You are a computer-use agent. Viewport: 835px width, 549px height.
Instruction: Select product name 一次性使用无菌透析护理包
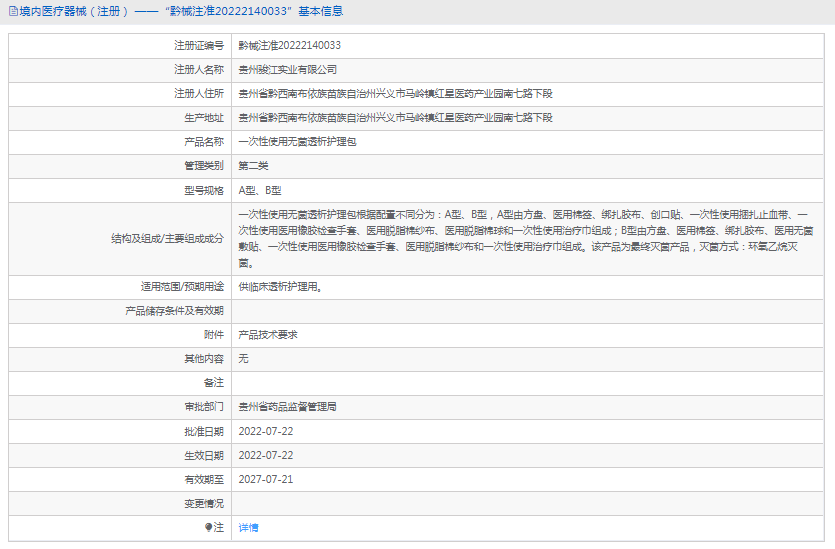tap(297, 141)
